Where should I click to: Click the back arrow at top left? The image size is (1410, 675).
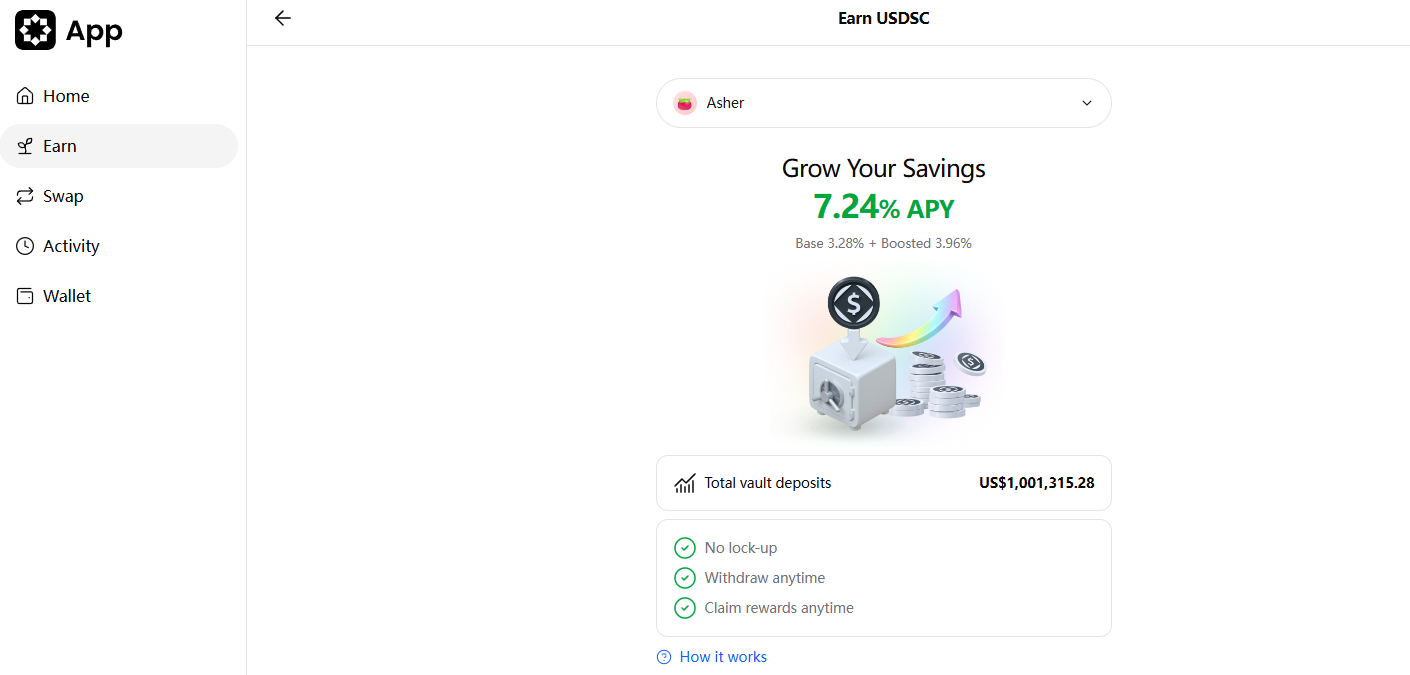click(283, 18)
